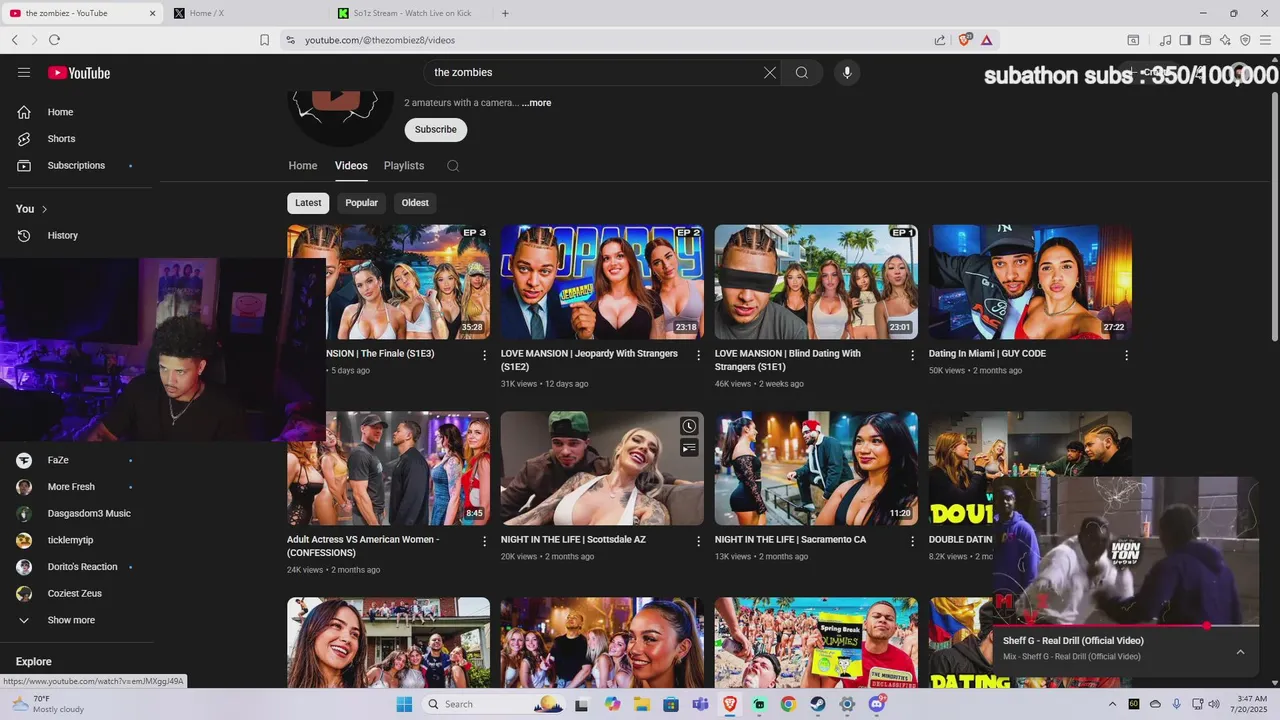Toggle the browser sidebar panel icon

click(x=1185, y=40)
